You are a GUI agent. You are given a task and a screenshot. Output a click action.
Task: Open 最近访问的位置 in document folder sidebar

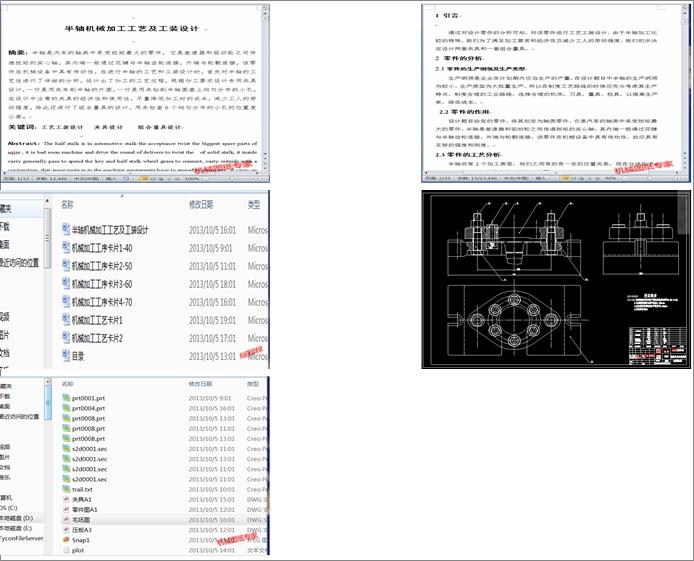pos(19,263)
